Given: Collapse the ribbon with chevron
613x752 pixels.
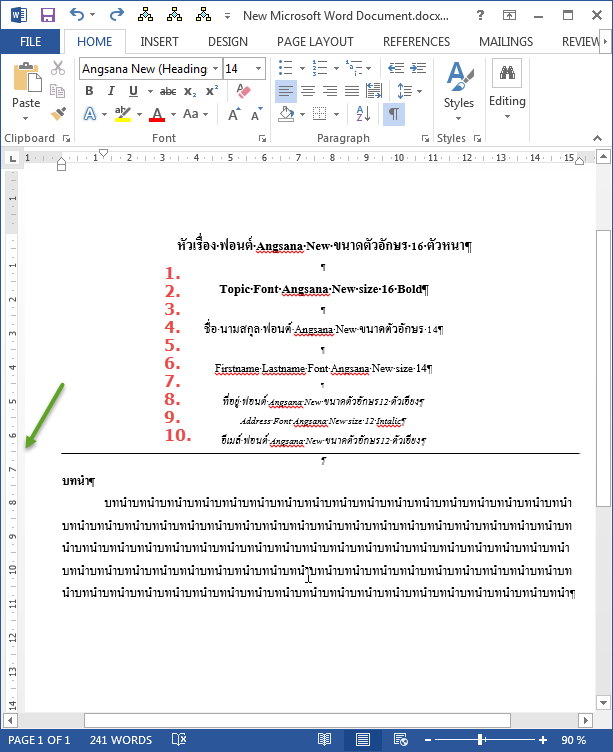Looking at the screenshot, I should (597, 139).
